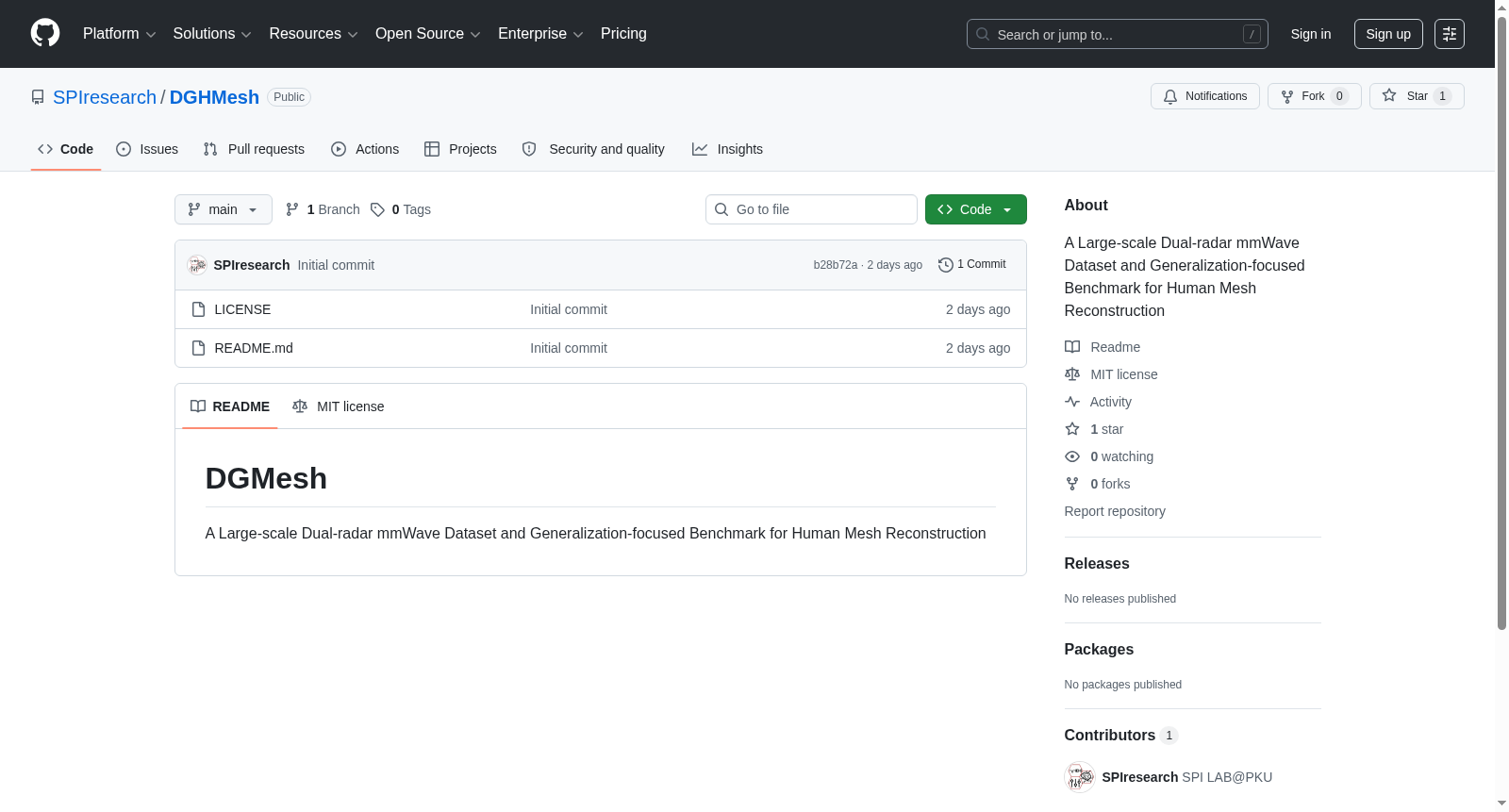
Task: Switch to the Actions tab
Action: [x=365, y=149]
